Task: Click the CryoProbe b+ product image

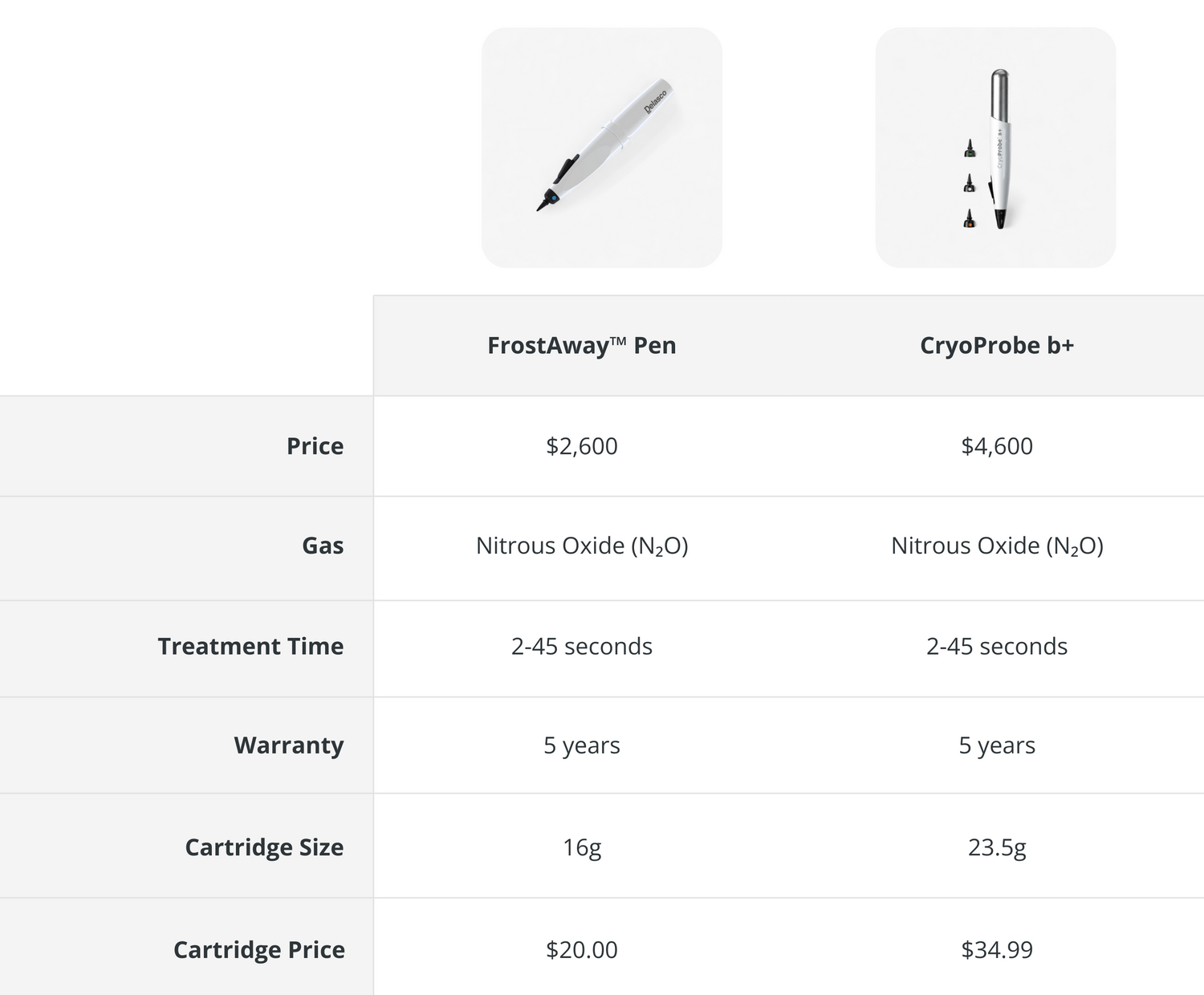Action: [995, 148]
